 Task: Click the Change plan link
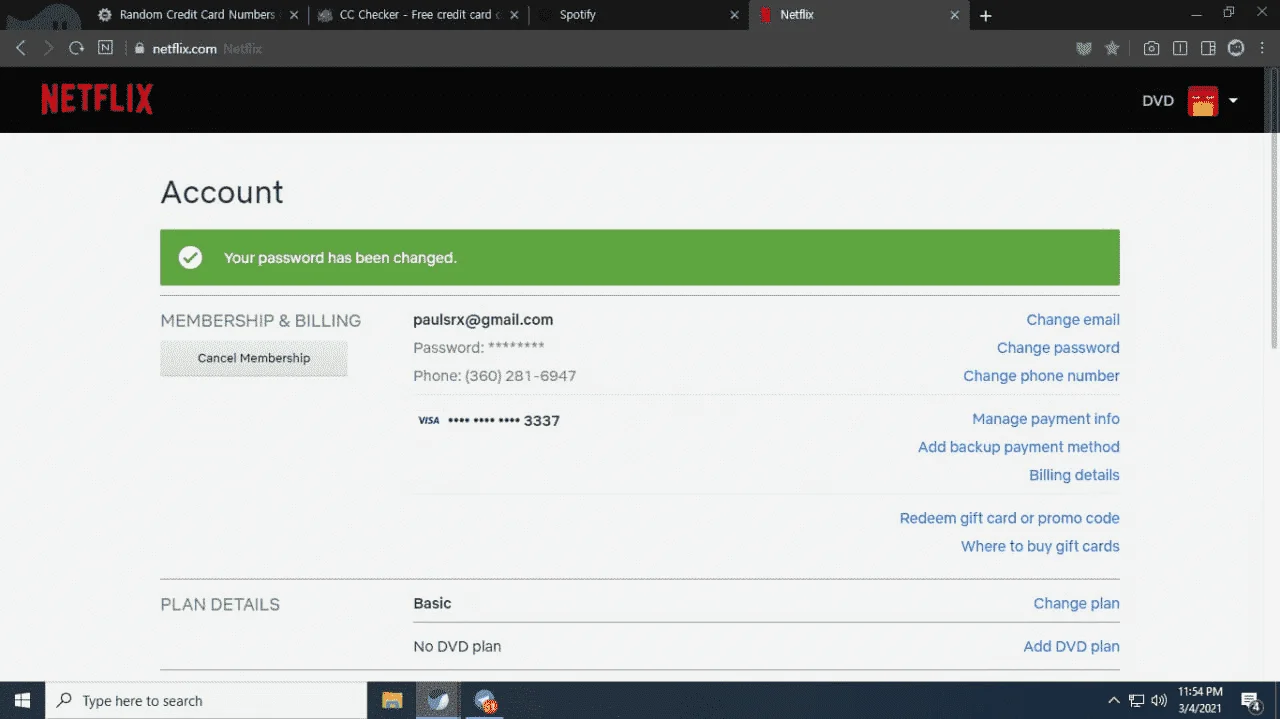[1076, 604]
